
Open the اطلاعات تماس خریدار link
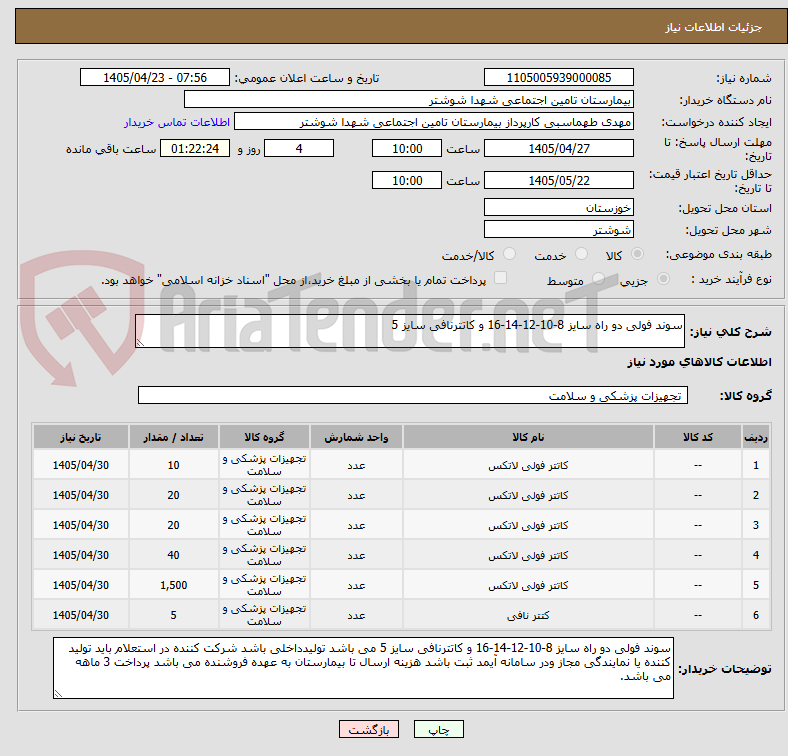[177, 122]
